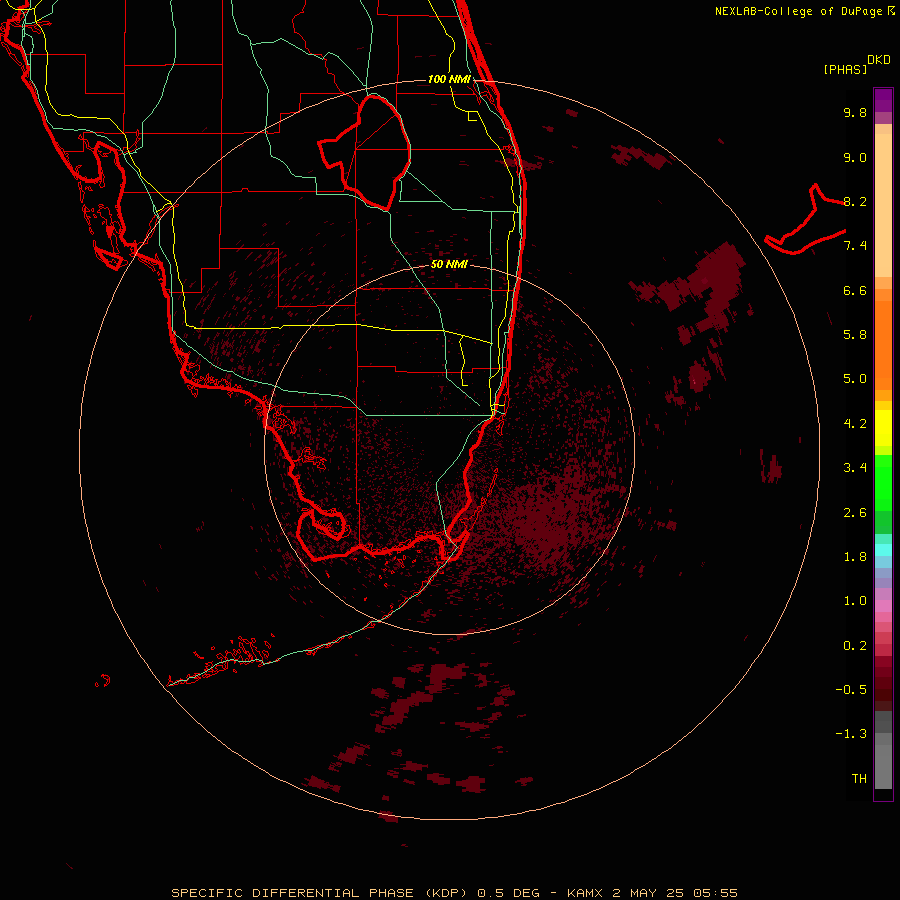The image size is (900, 900).
Task: Click the 9.0 value on the color scale
Action: pyautogui.click(x=855, y=157)
